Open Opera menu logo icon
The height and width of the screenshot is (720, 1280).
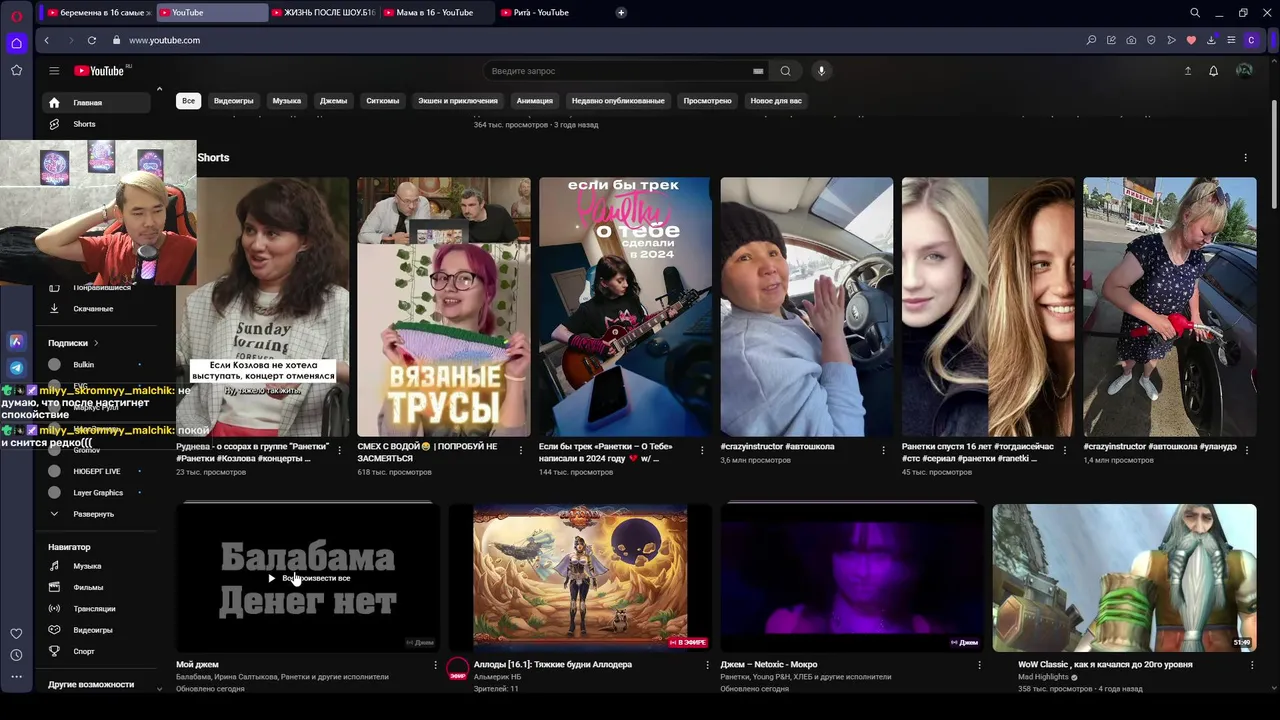pyautogui.click(x=16, y=16)
